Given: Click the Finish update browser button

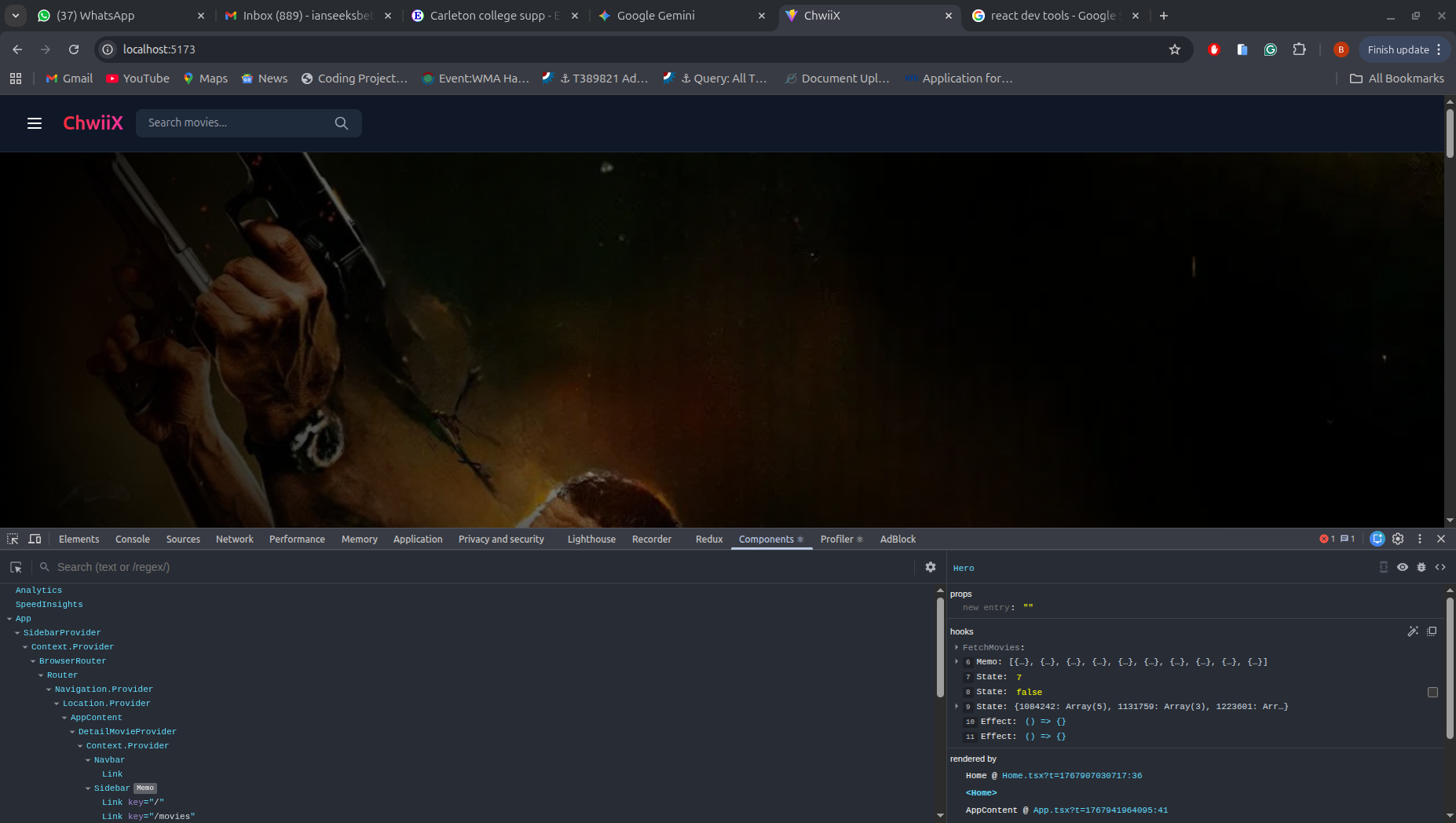Looking at the screenshot, I should [1398, 49].
